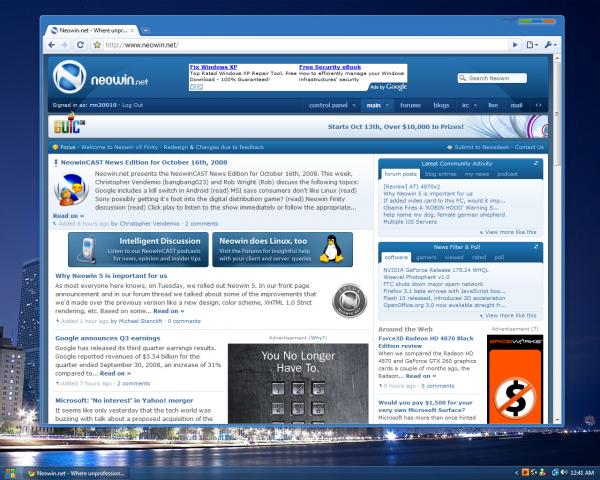Open the volume speaker tray icon
The height and width of the screenshot is (480, 600).
tap(563, 473)
